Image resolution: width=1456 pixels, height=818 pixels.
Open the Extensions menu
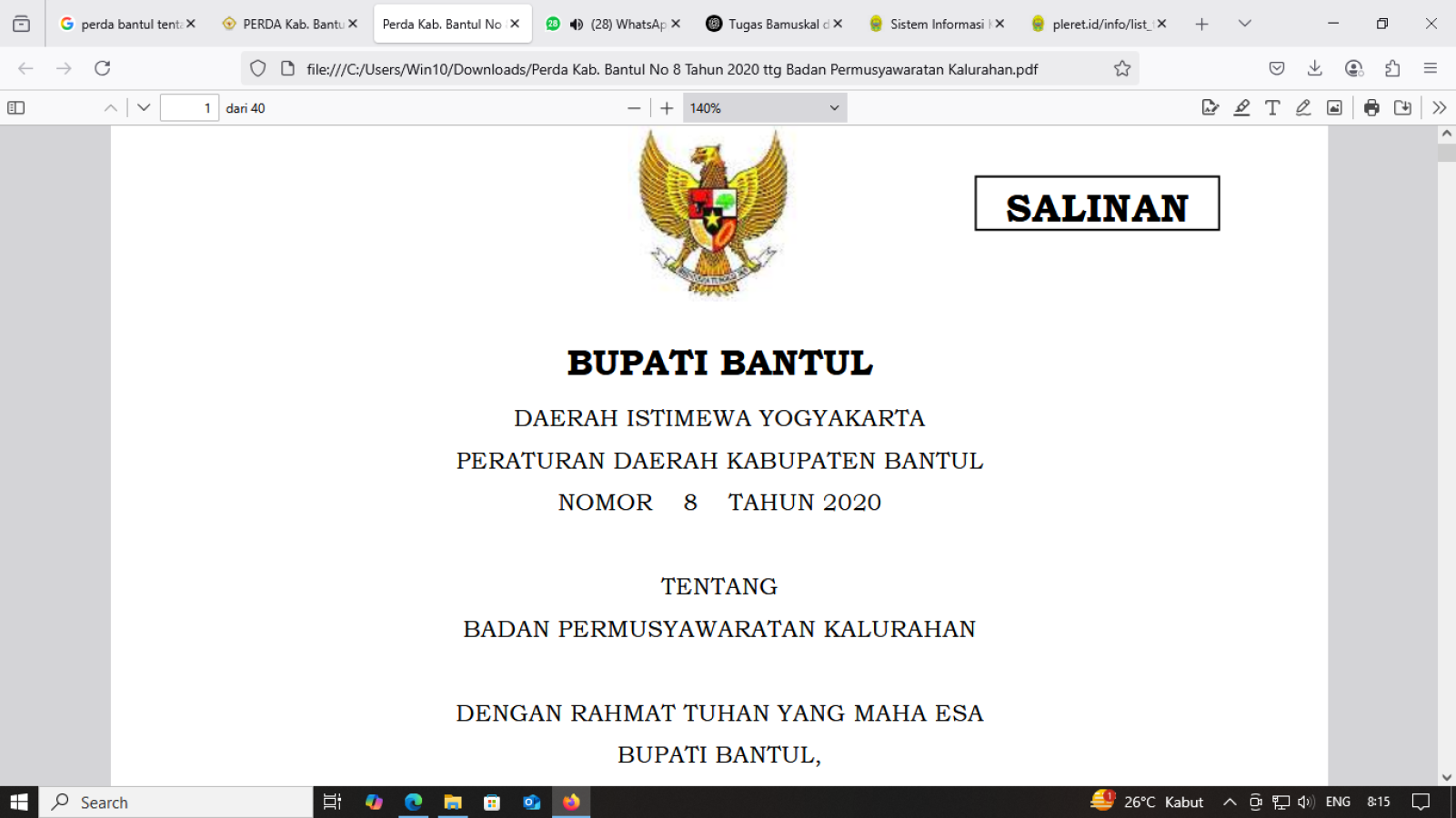(x=1392, y=68)
